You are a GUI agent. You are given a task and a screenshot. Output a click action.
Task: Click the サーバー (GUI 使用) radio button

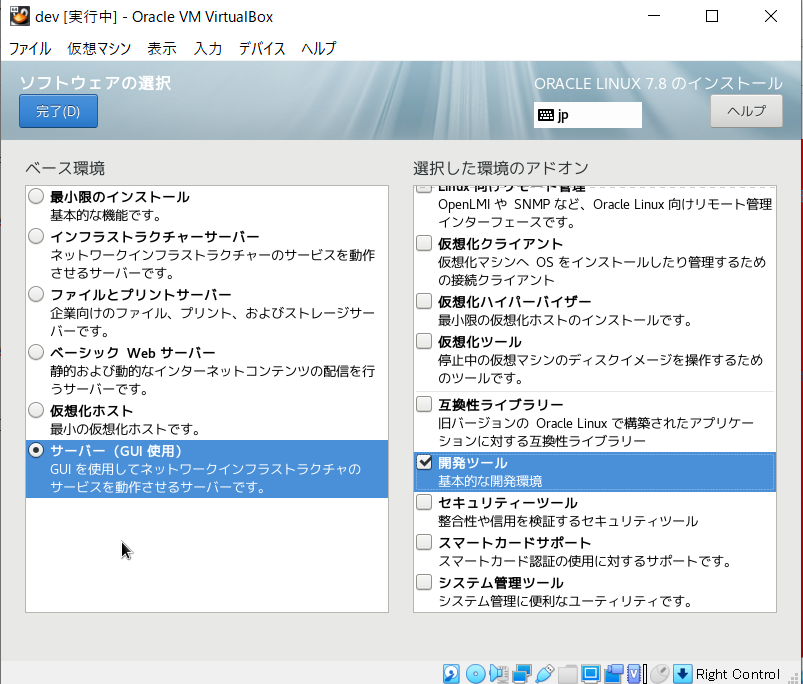click(x=36, y=450)
